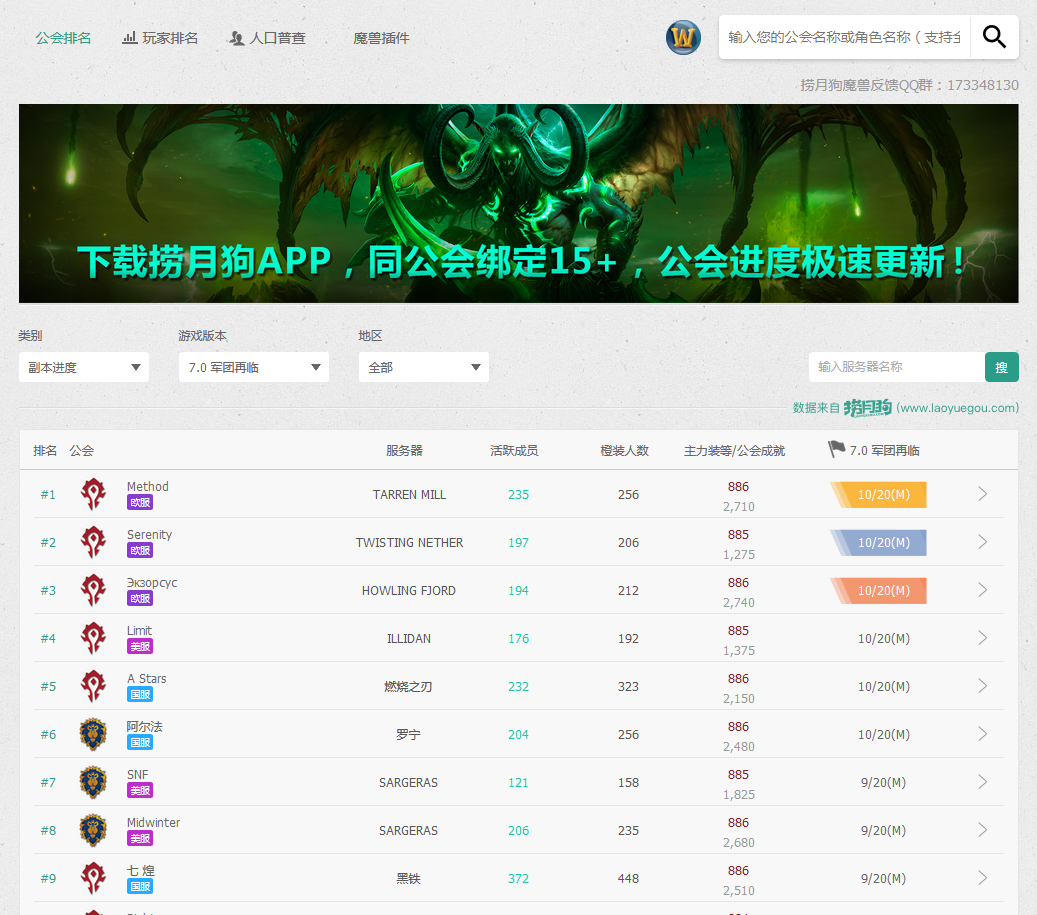
Task: Open the www.laoyuegou.com link
Action: click(957, 408)
